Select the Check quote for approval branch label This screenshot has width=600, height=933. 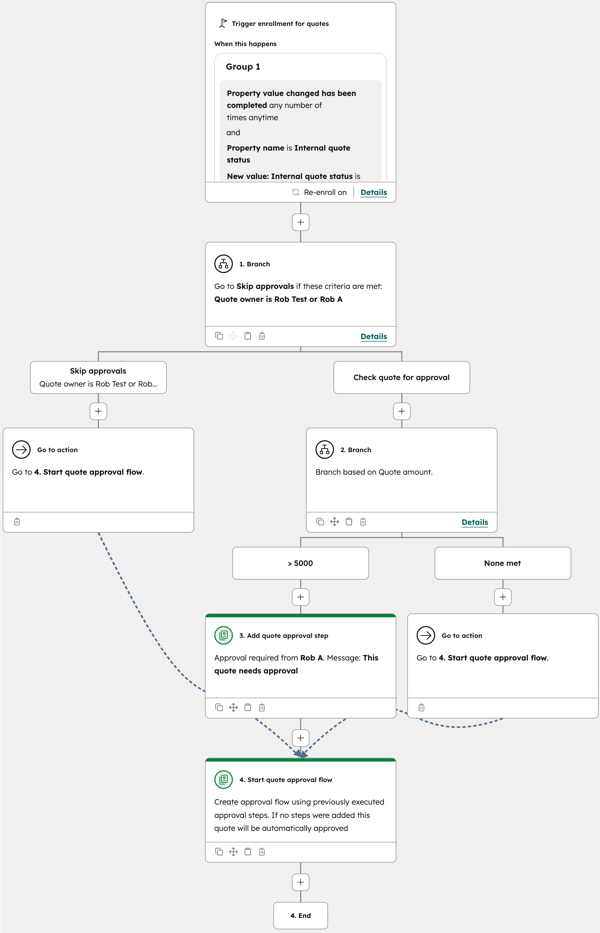click(x=401, y=378)
